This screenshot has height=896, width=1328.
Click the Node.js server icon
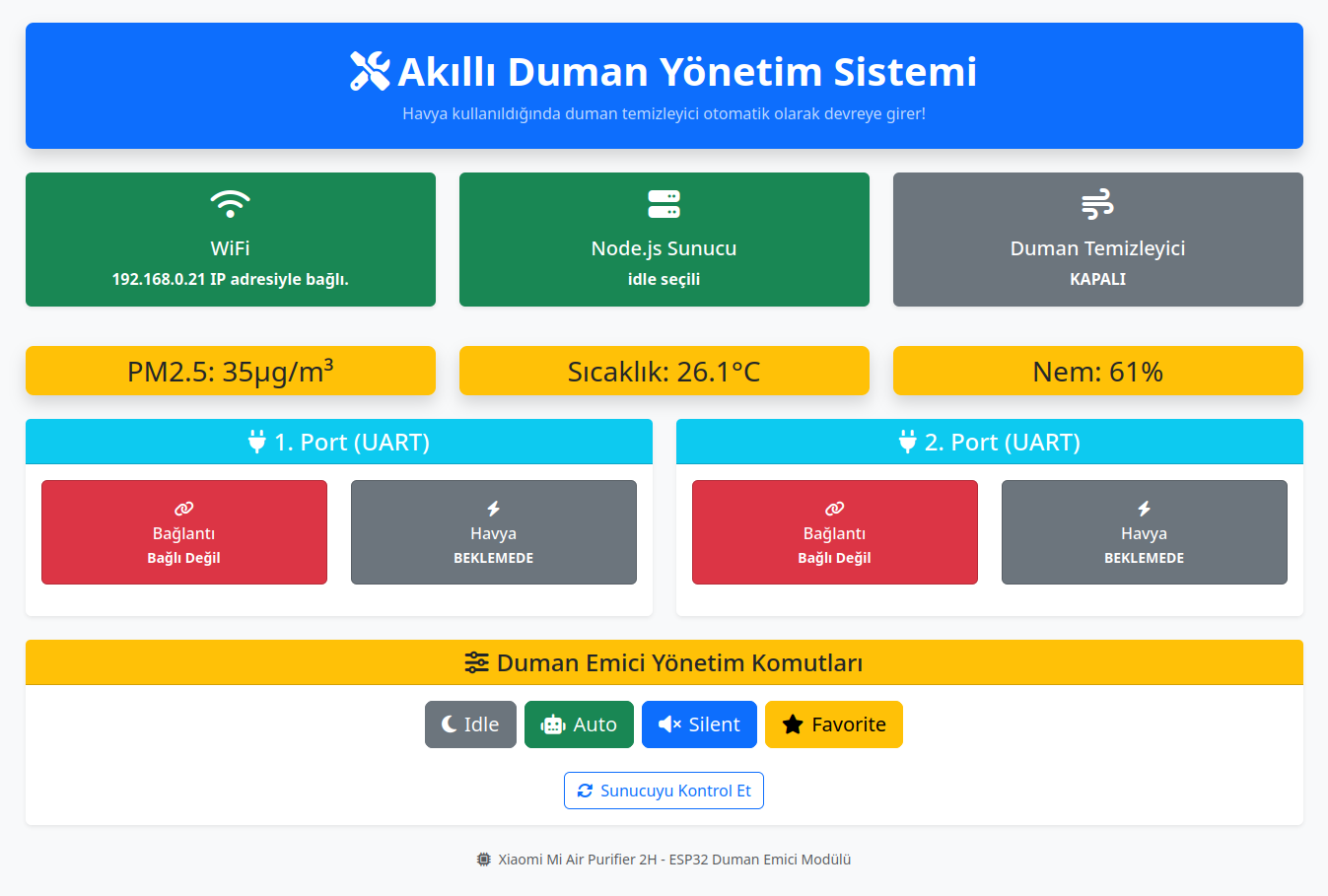tap(664, 204)
